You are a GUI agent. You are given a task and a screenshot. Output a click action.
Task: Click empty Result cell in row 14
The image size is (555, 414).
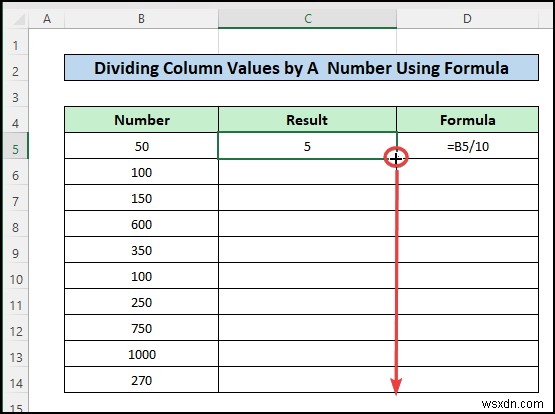307,380
